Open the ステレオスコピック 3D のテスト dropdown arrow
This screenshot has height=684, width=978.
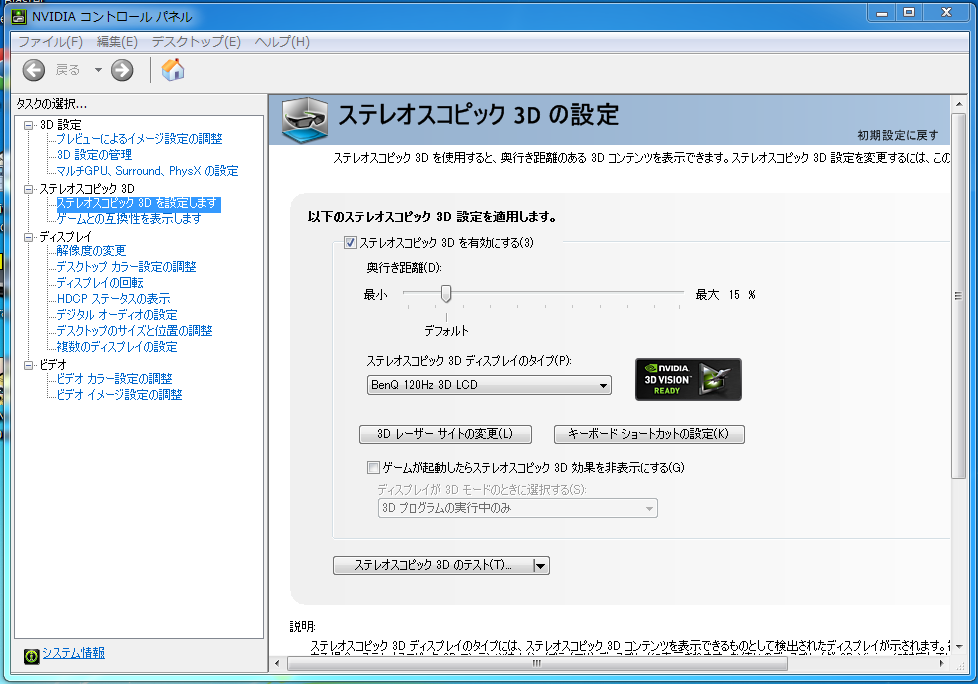pyautogui.click(x=541, y=566)
